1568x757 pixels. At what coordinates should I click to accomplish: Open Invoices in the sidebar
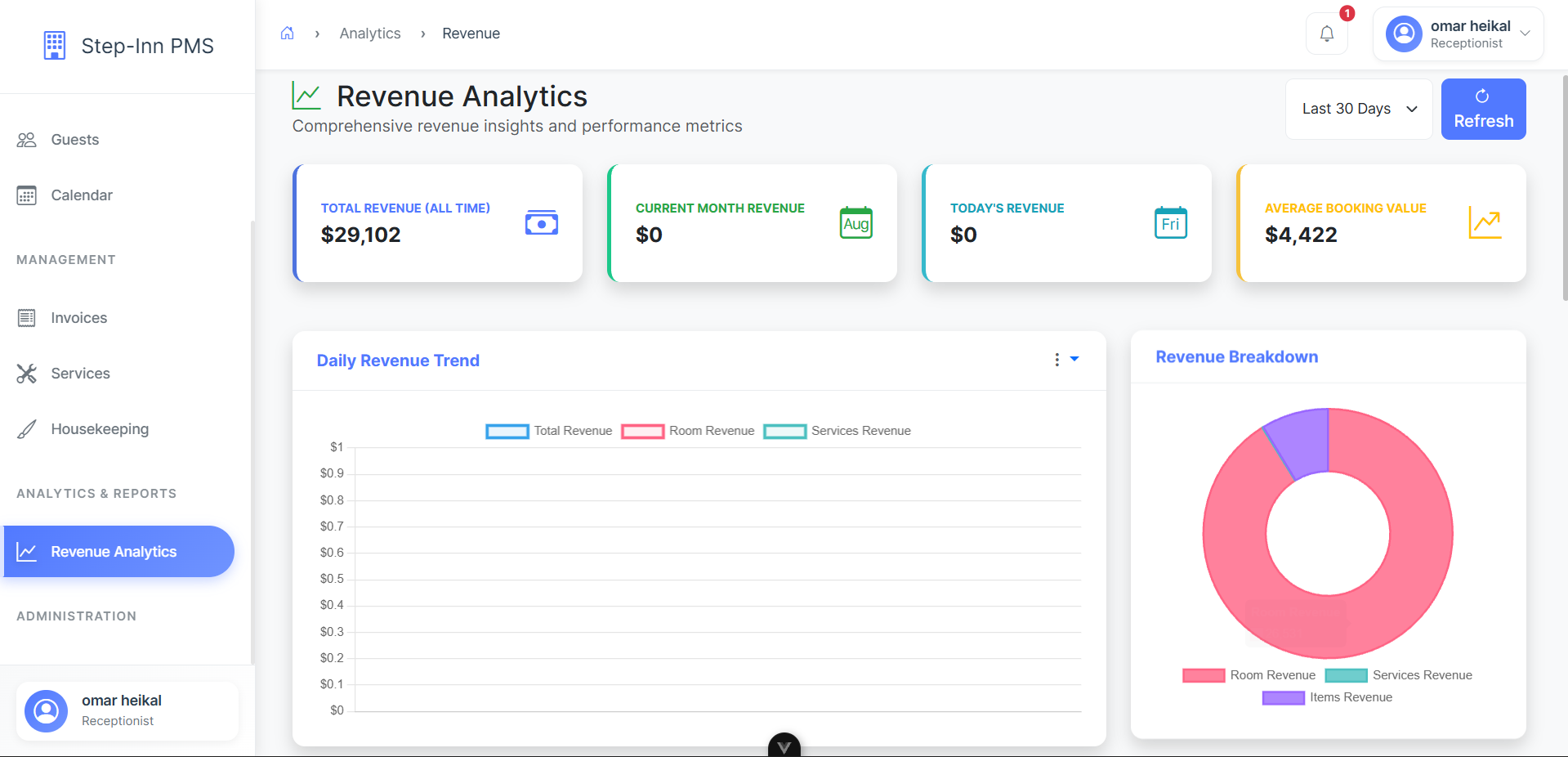pyautogui.click(x=78, y=318)
